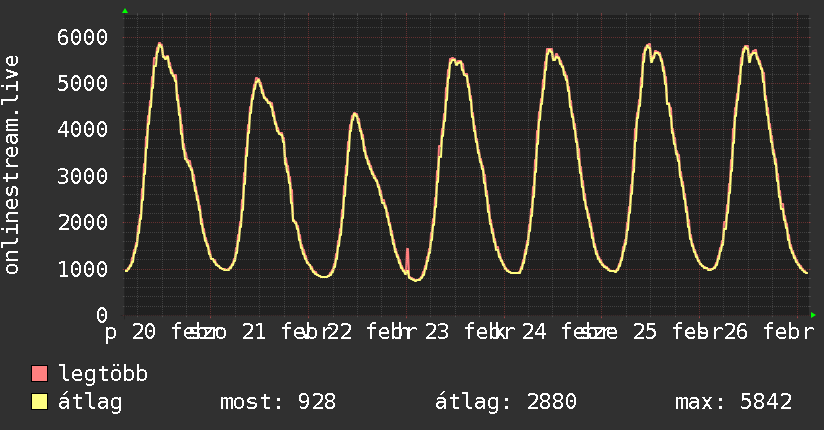Screen dimensions: 824x430
Task: Click the '23 febr' x-axis date label
Action: 469,332
